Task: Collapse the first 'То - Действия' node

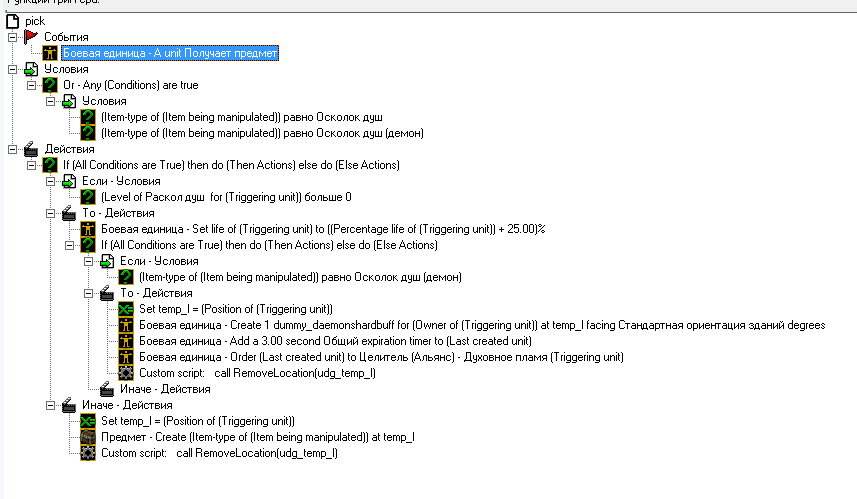Action: [x=50, y=213]
